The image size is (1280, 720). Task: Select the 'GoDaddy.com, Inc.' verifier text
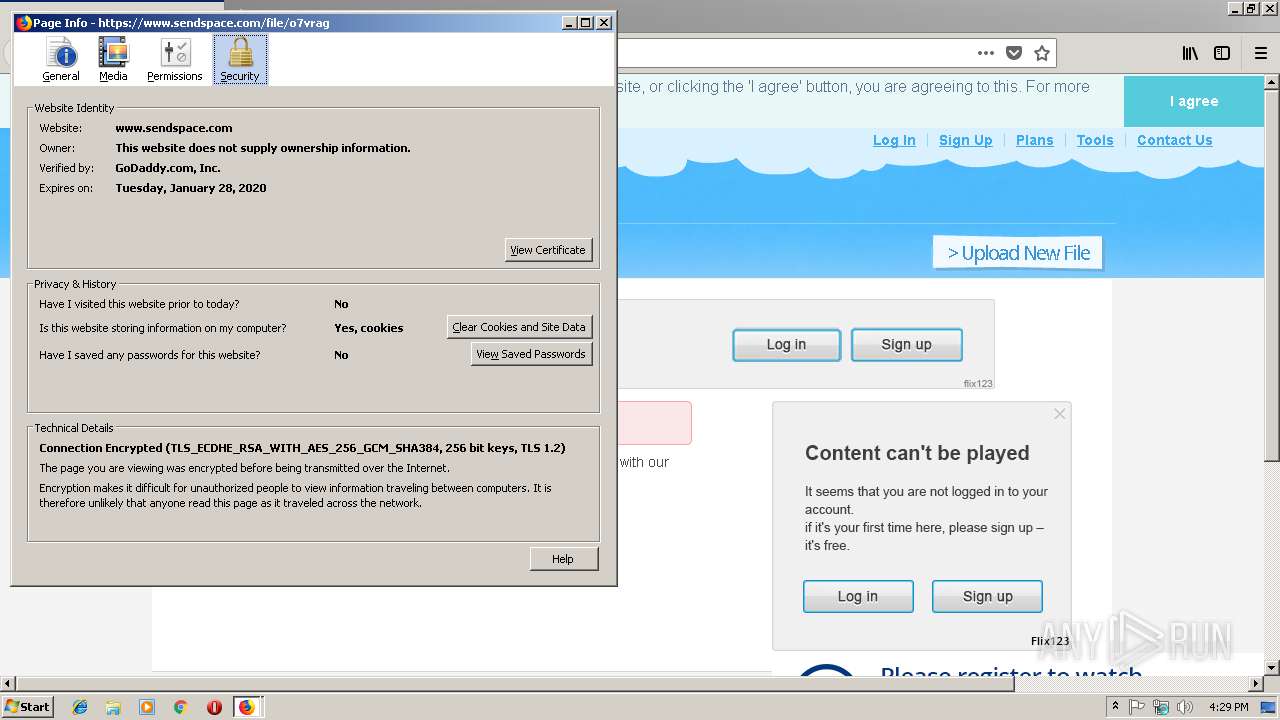(168, 168)
